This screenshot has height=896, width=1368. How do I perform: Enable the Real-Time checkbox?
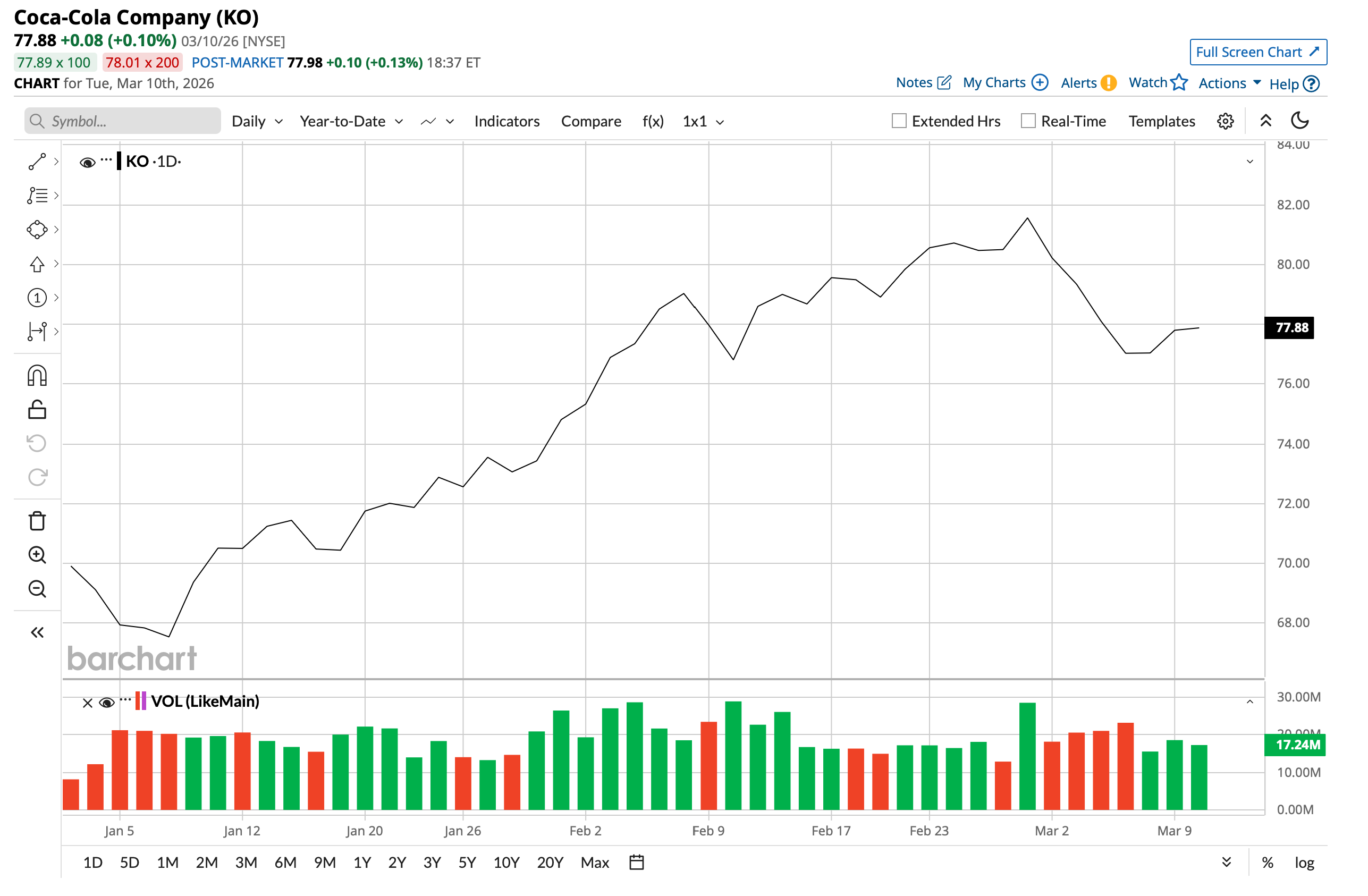pos(1029,121)
